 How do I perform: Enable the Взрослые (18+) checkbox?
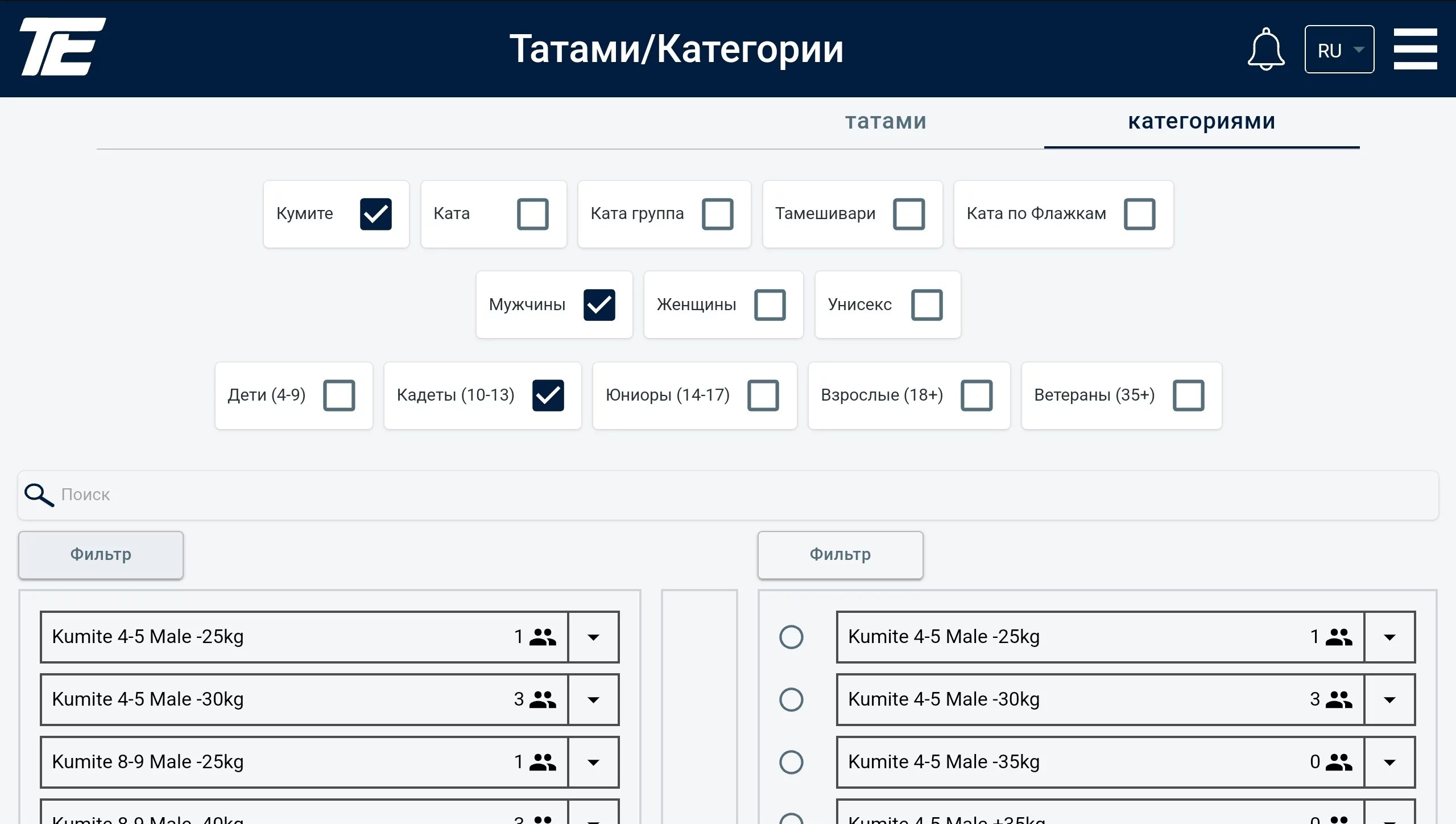tap(977, 395)
